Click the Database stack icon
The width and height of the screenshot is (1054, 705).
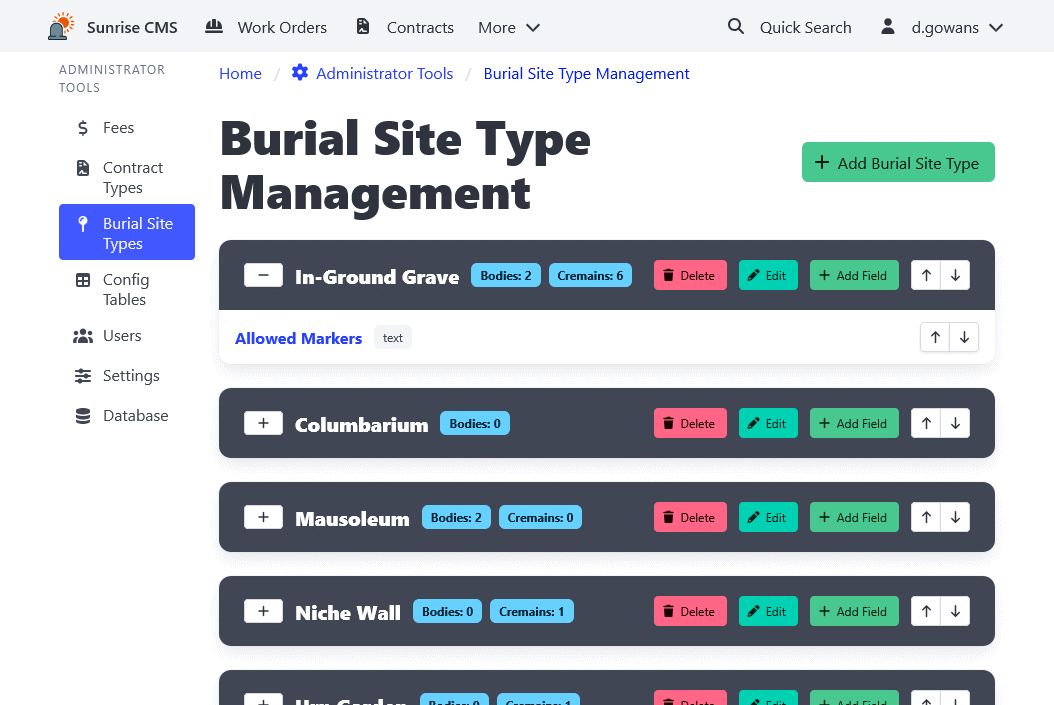(83, 416)
